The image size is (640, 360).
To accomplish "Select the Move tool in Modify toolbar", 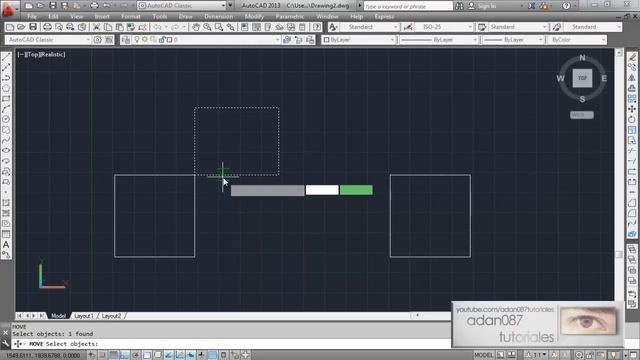I will 632,109.
